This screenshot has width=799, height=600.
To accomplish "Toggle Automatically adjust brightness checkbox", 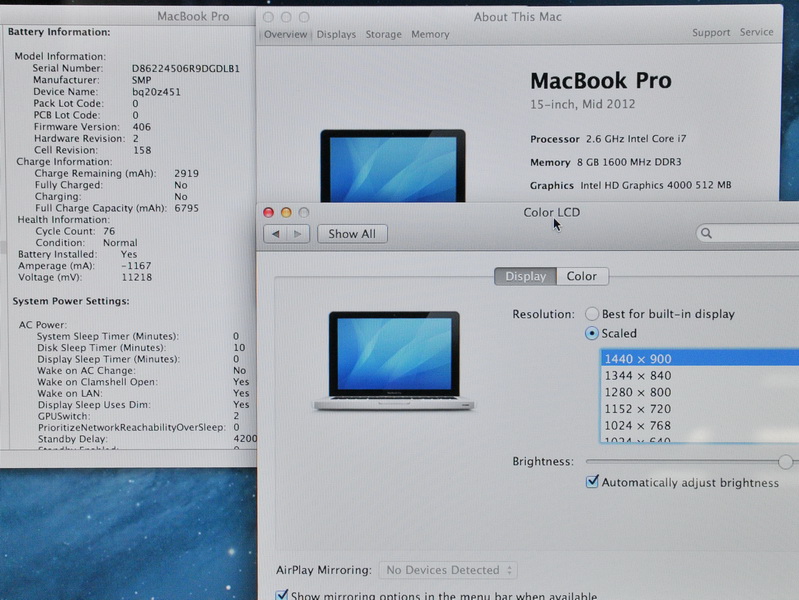I will point(592,482).
